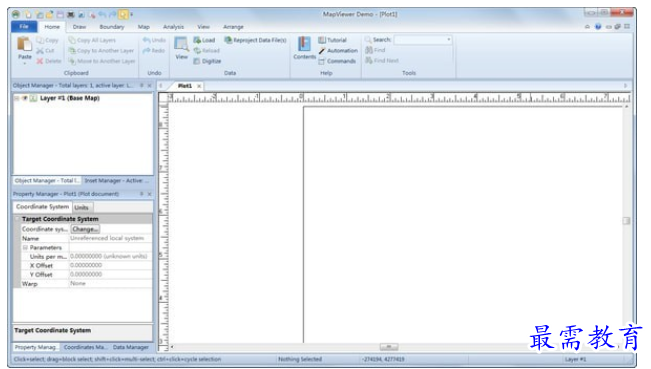The image size is (651, 369).
Task: Click the highlighted select tool in quick access toolbar
Action: 123,15
